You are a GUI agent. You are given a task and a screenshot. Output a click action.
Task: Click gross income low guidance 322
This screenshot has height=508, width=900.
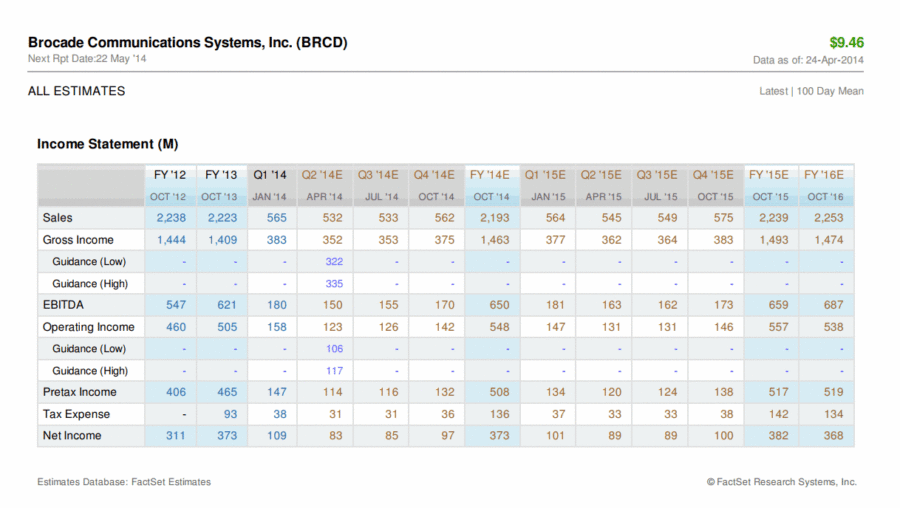pos(334,262)
